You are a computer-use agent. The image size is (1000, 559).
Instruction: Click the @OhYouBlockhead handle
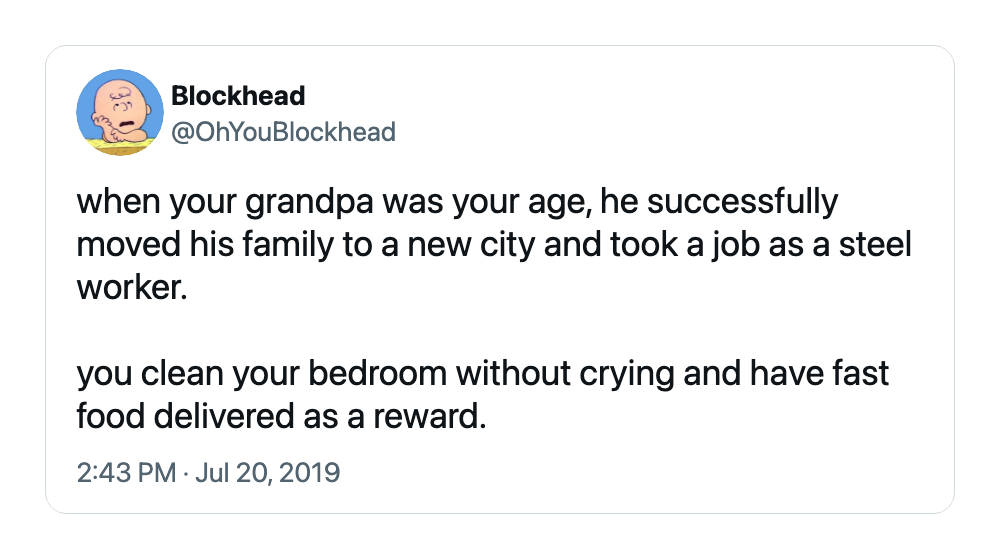(x=284, y=132)
